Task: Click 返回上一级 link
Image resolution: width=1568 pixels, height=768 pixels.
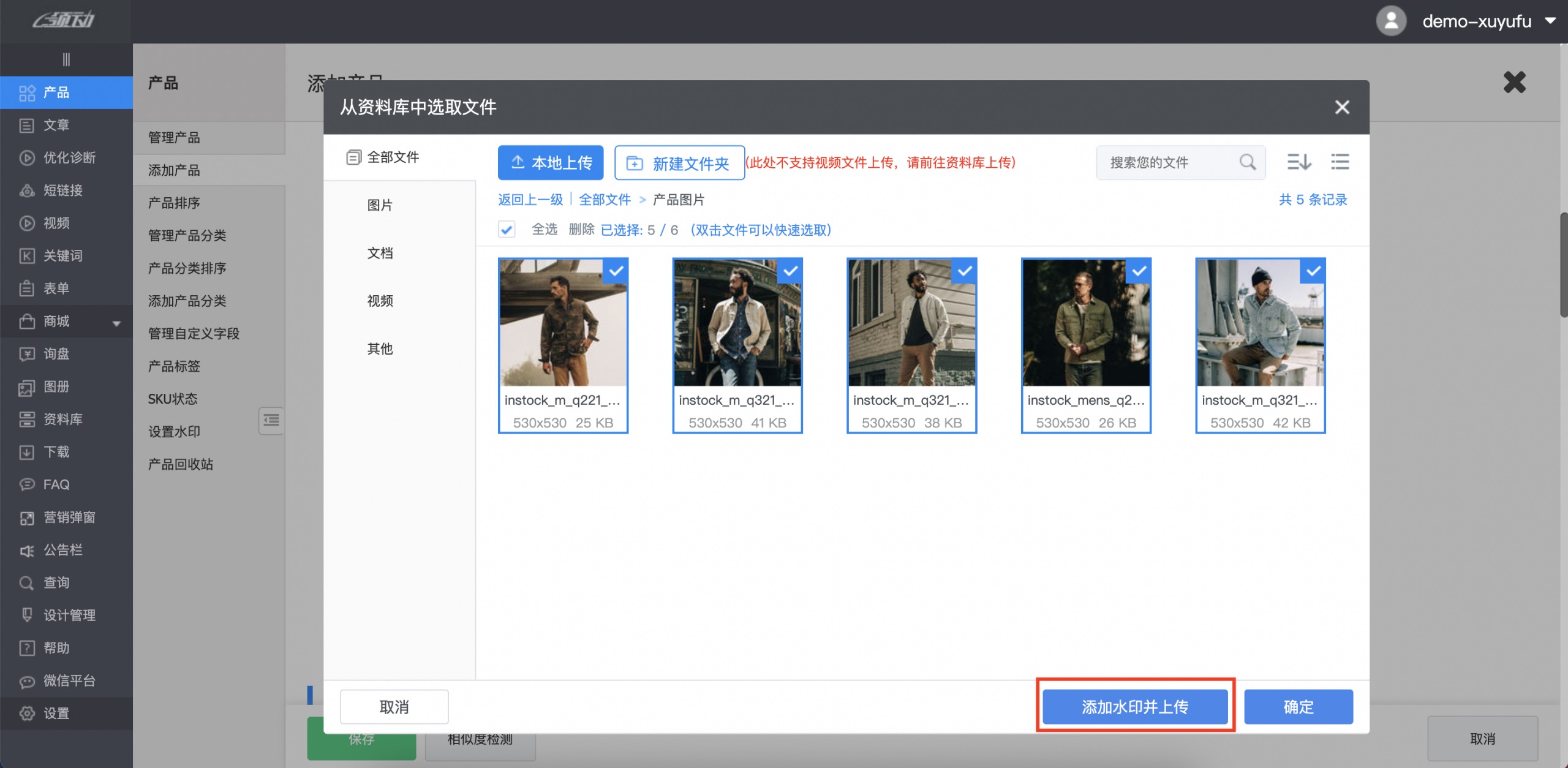Action: pyautogui.click(x=530, y=200)
